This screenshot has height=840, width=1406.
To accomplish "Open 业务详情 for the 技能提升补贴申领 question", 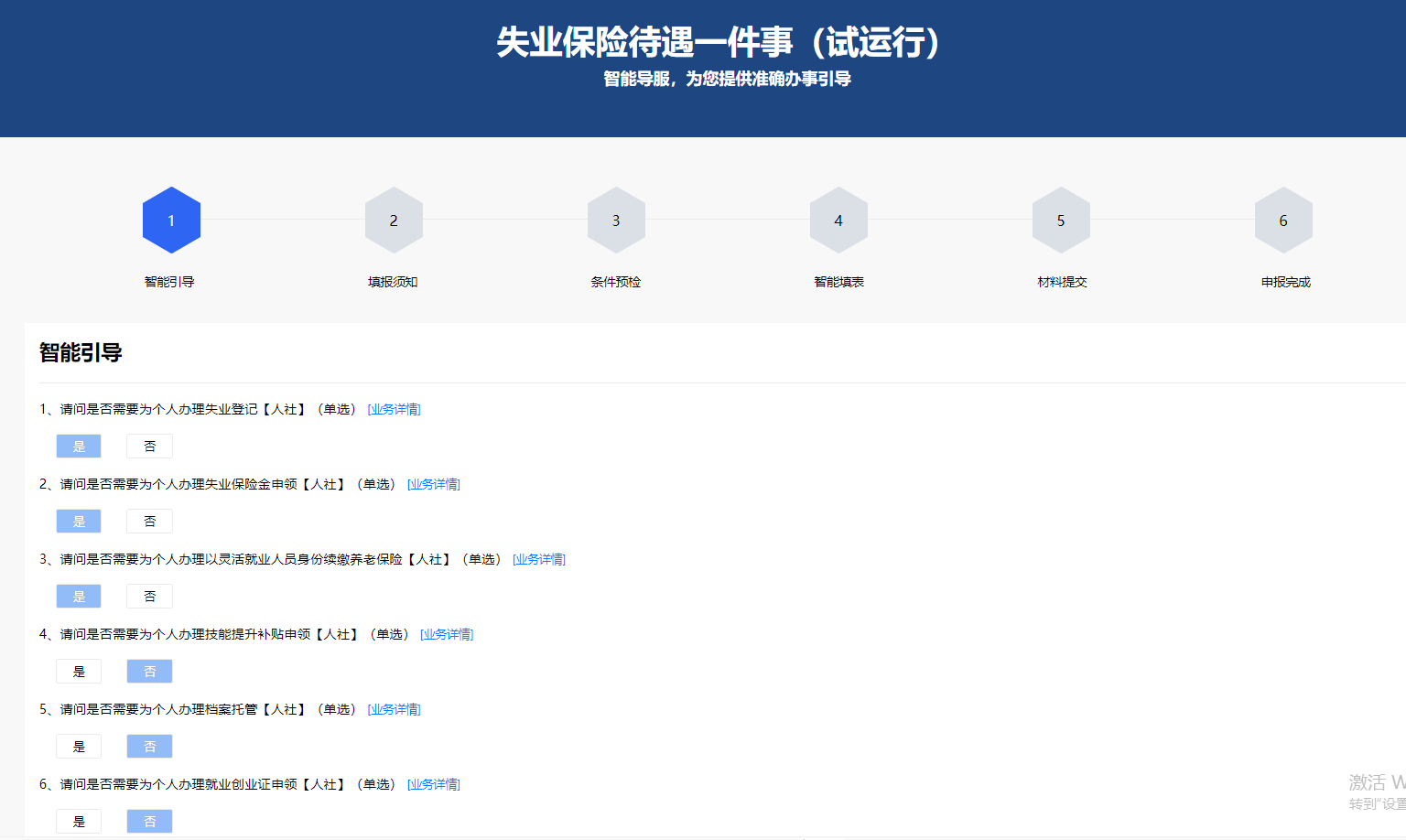I will pos(447,633).
